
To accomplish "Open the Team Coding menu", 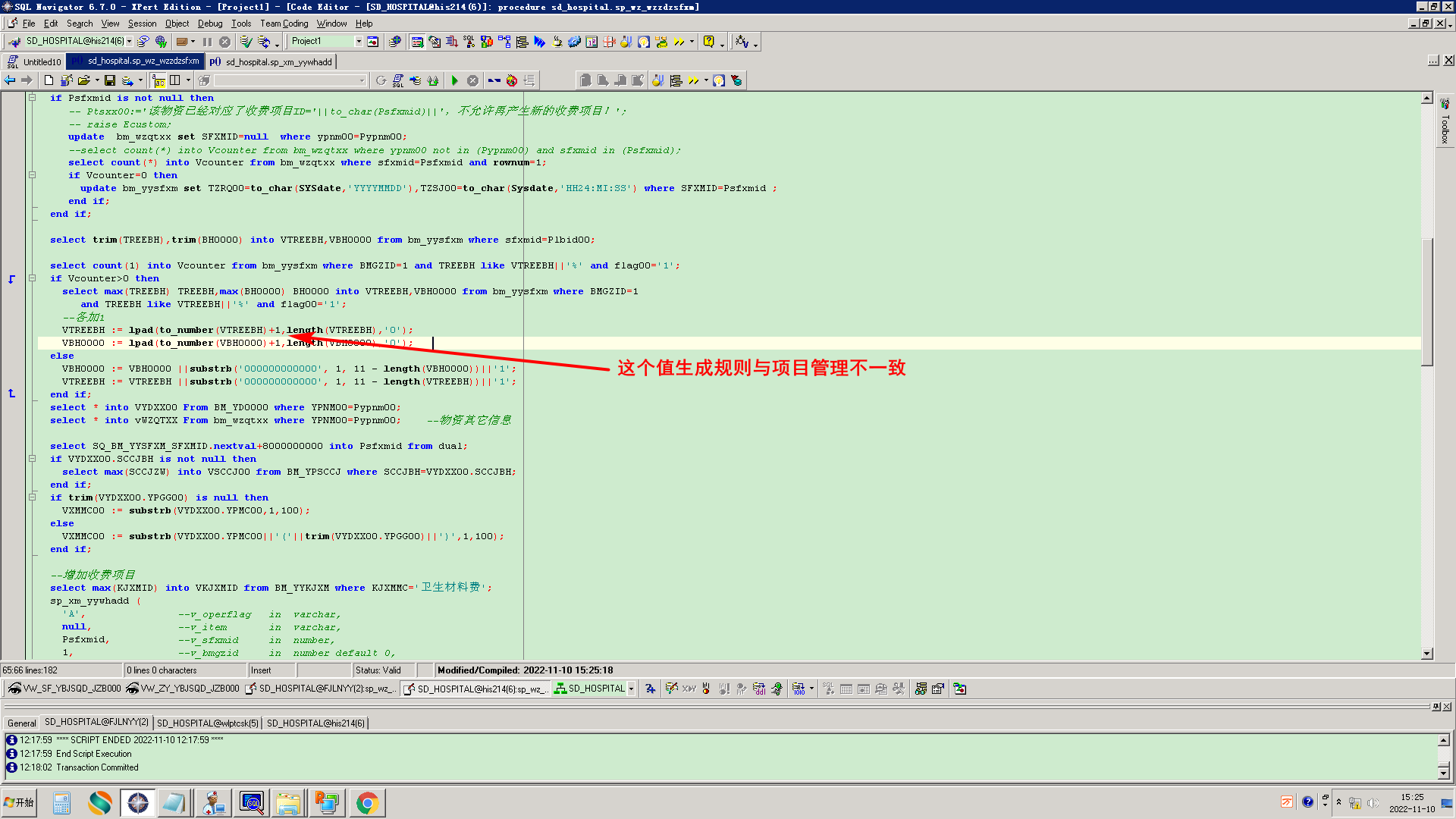I will click(x=284, y=24).
